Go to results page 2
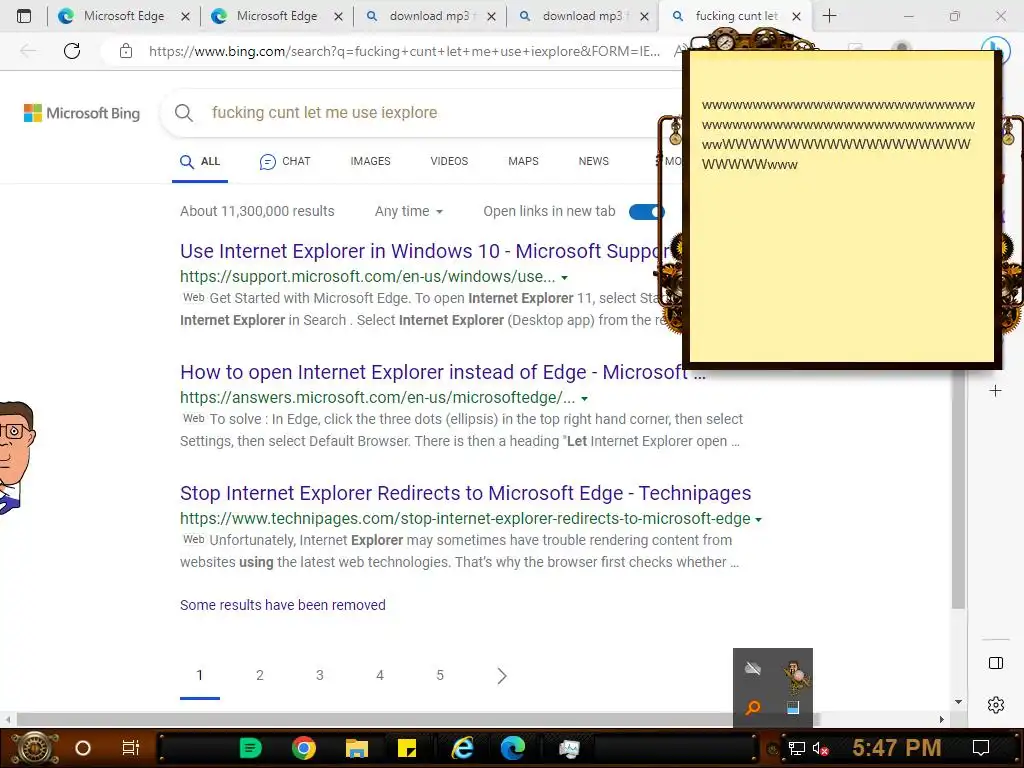 coord(260,675)
